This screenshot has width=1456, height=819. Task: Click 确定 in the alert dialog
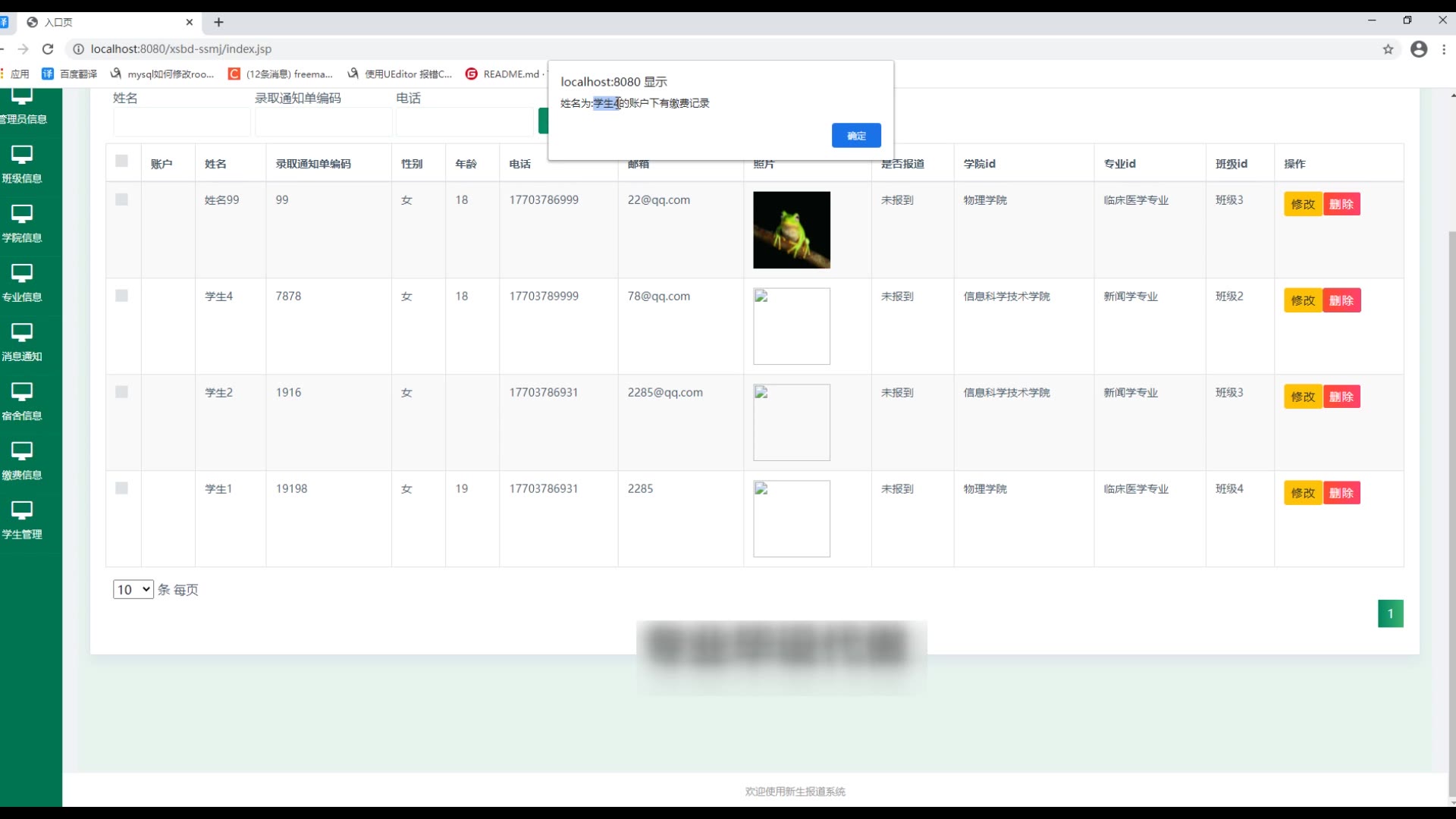point(856,136)
